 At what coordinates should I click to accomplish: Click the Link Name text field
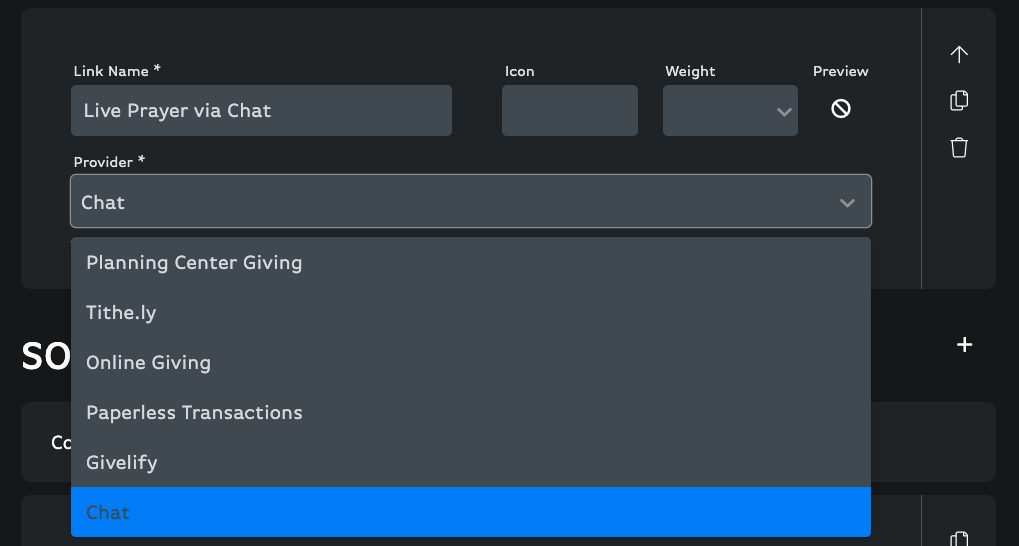[261, 110]
